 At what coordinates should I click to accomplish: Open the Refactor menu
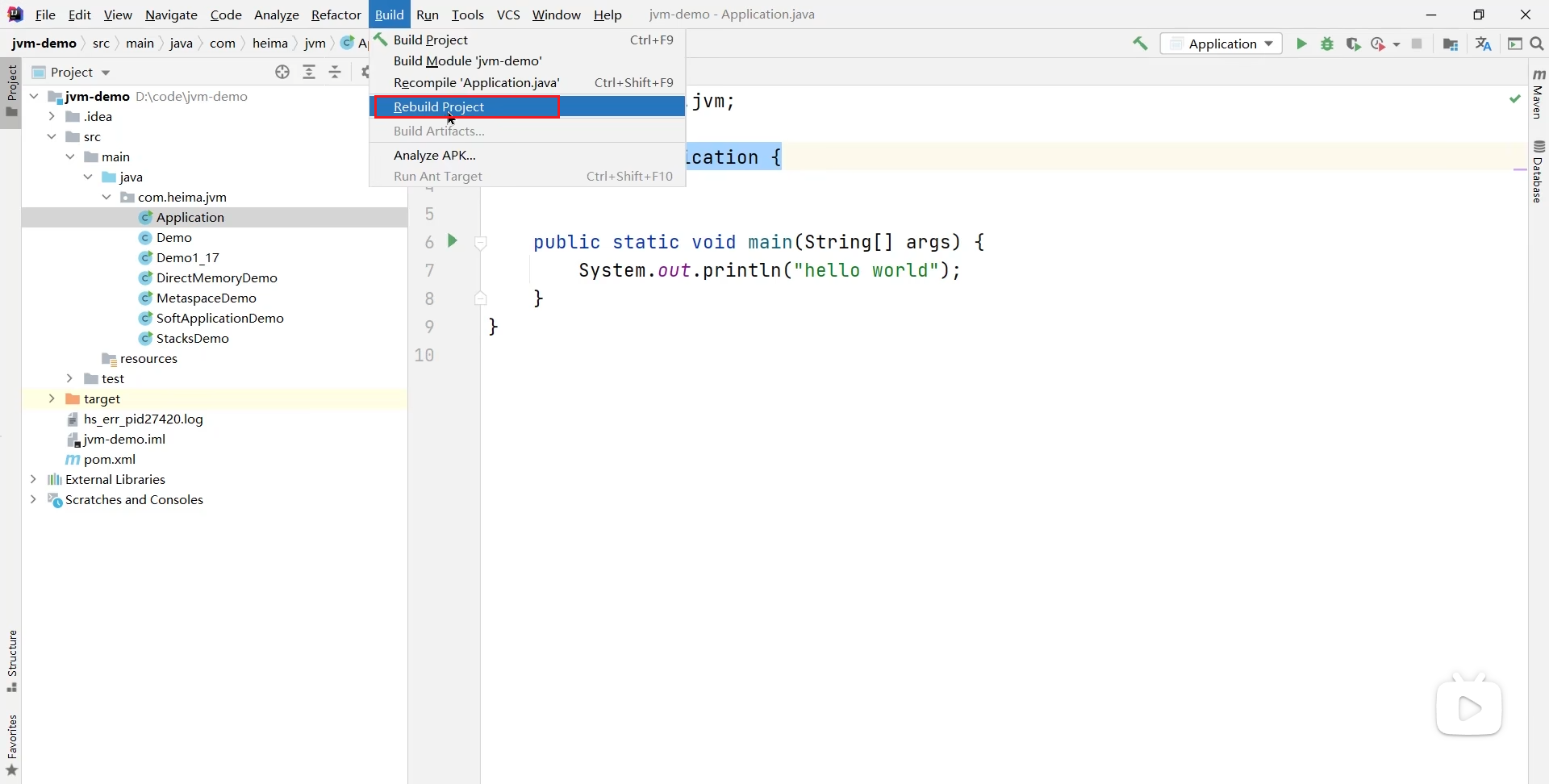click(336, 15)
